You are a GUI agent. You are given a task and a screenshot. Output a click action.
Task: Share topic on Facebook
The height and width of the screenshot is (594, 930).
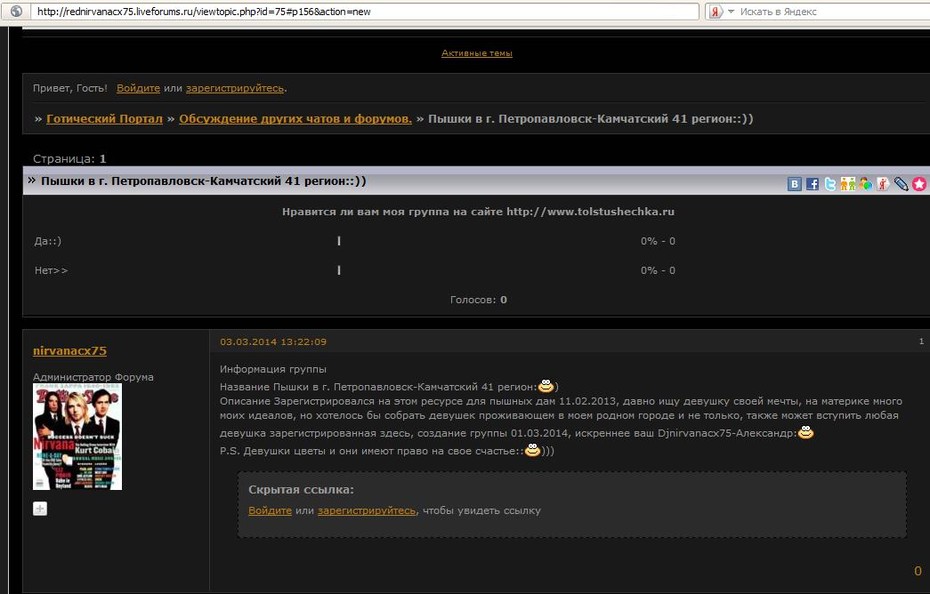click(x=812, y=184)
